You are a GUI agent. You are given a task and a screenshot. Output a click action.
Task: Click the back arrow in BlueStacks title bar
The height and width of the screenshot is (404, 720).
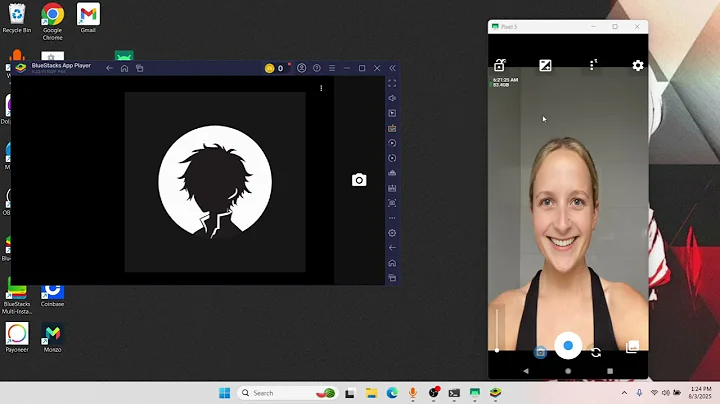[x=109, y=68]
